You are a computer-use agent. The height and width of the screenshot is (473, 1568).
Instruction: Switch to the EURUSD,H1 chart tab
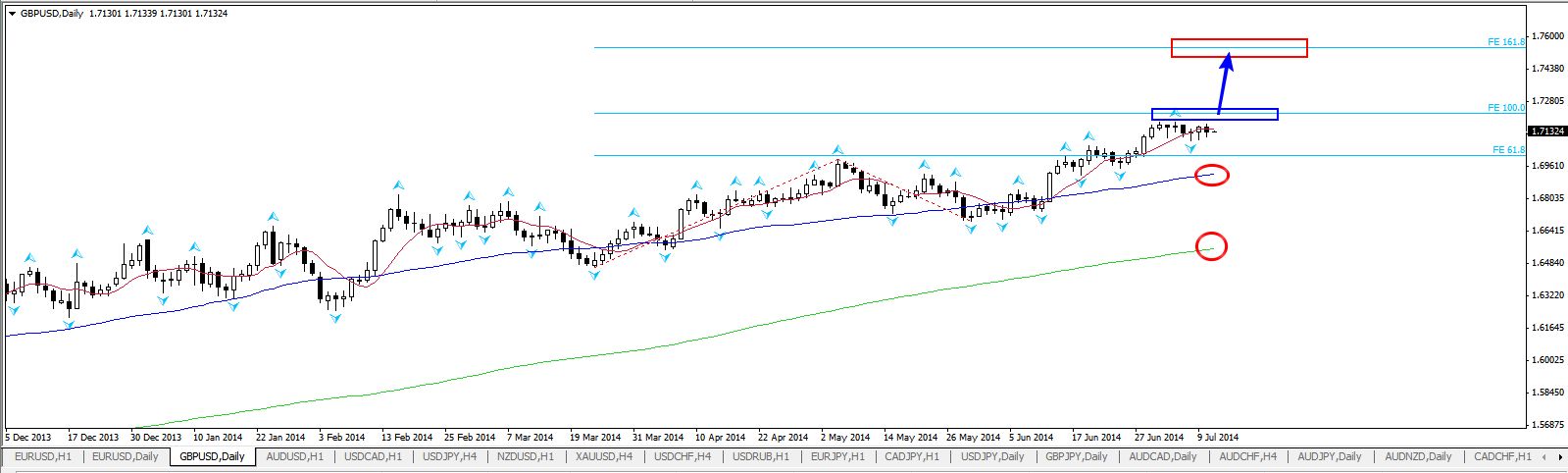[42, 457]
